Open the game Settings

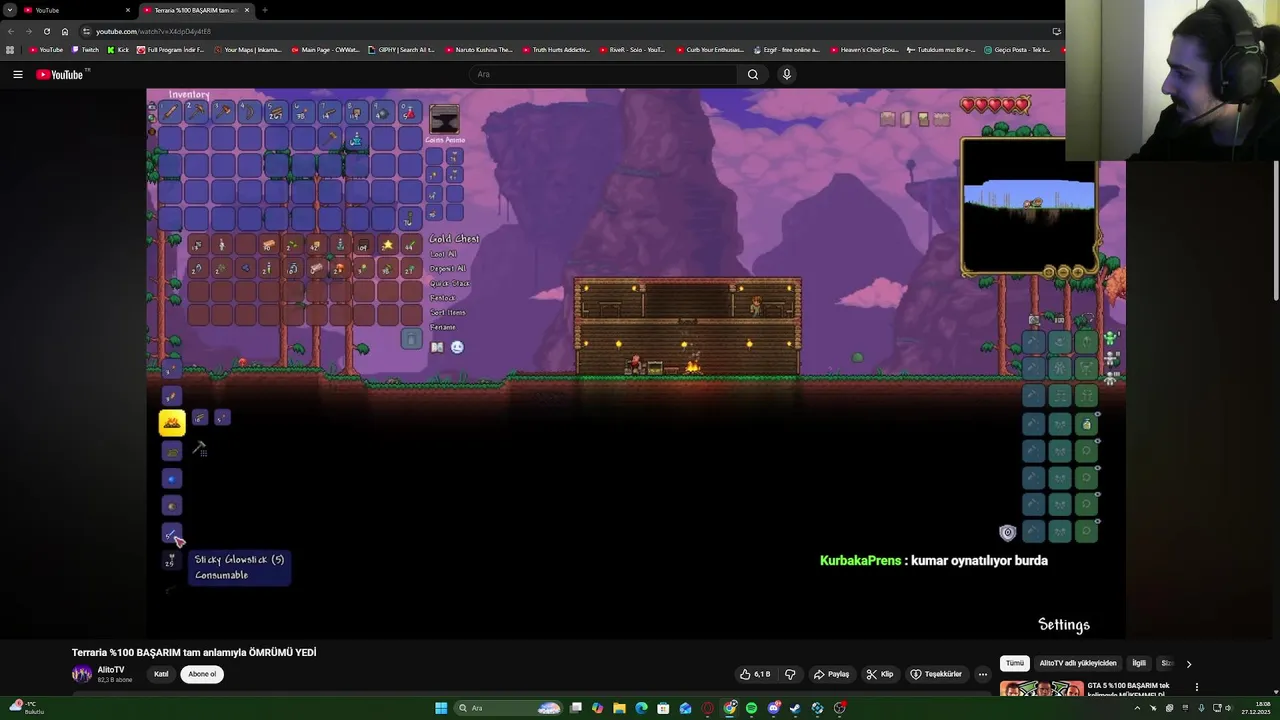(x=1064, y=625)
